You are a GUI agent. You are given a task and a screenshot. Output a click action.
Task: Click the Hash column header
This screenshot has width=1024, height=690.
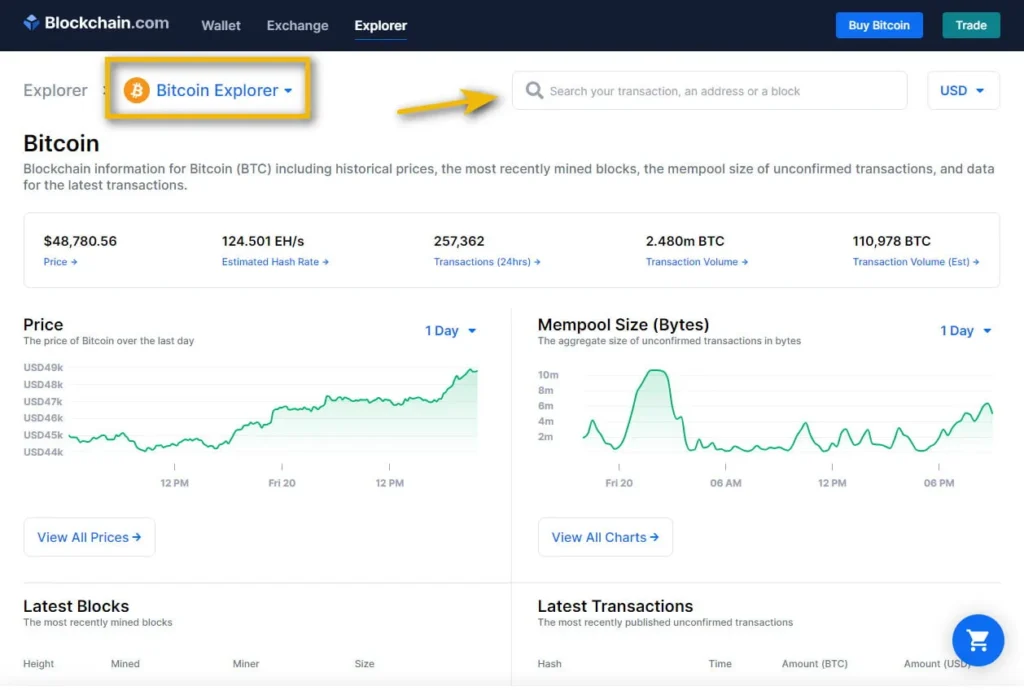[x=549, y=664]
